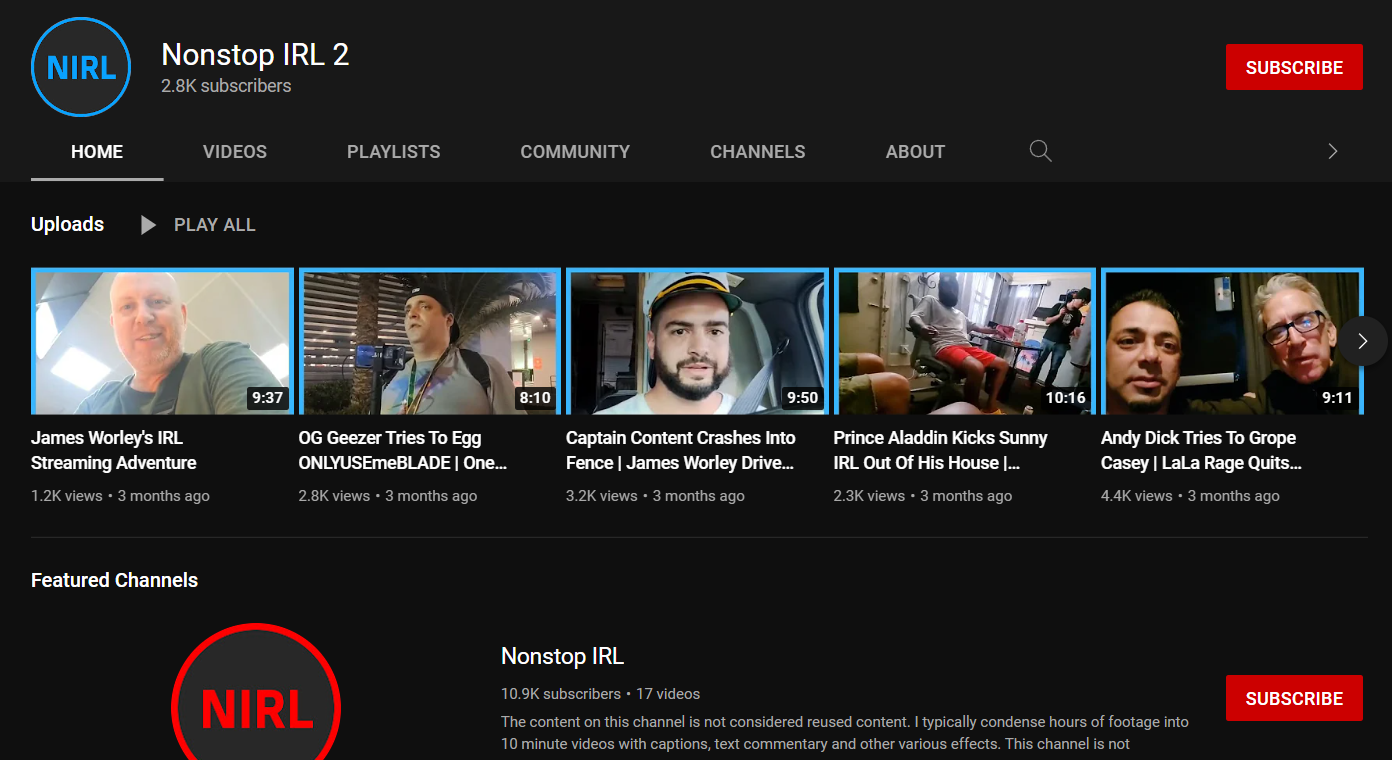Click the 2.8K views metadata text
The height and width of the screenshot is (760, 1392).
[x=335, y=496]
